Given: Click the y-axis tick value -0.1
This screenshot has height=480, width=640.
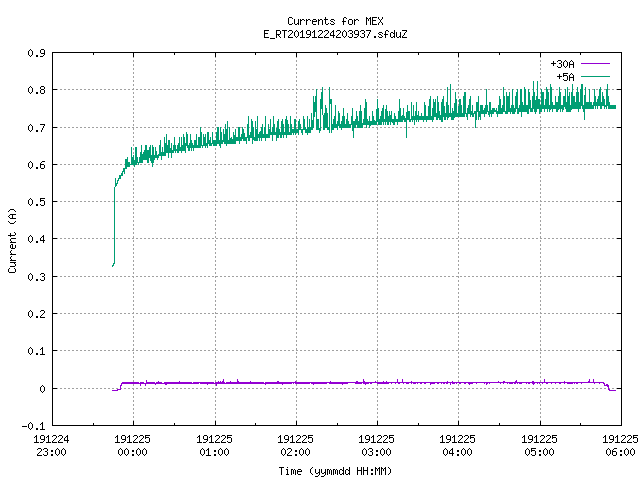Looking at the screenshot, I should (x=33, y=426).
